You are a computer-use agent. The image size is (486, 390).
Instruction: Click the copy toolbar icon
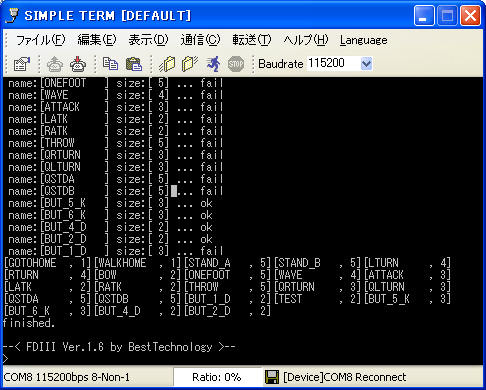pyautogui.click(x=110, y=63)
